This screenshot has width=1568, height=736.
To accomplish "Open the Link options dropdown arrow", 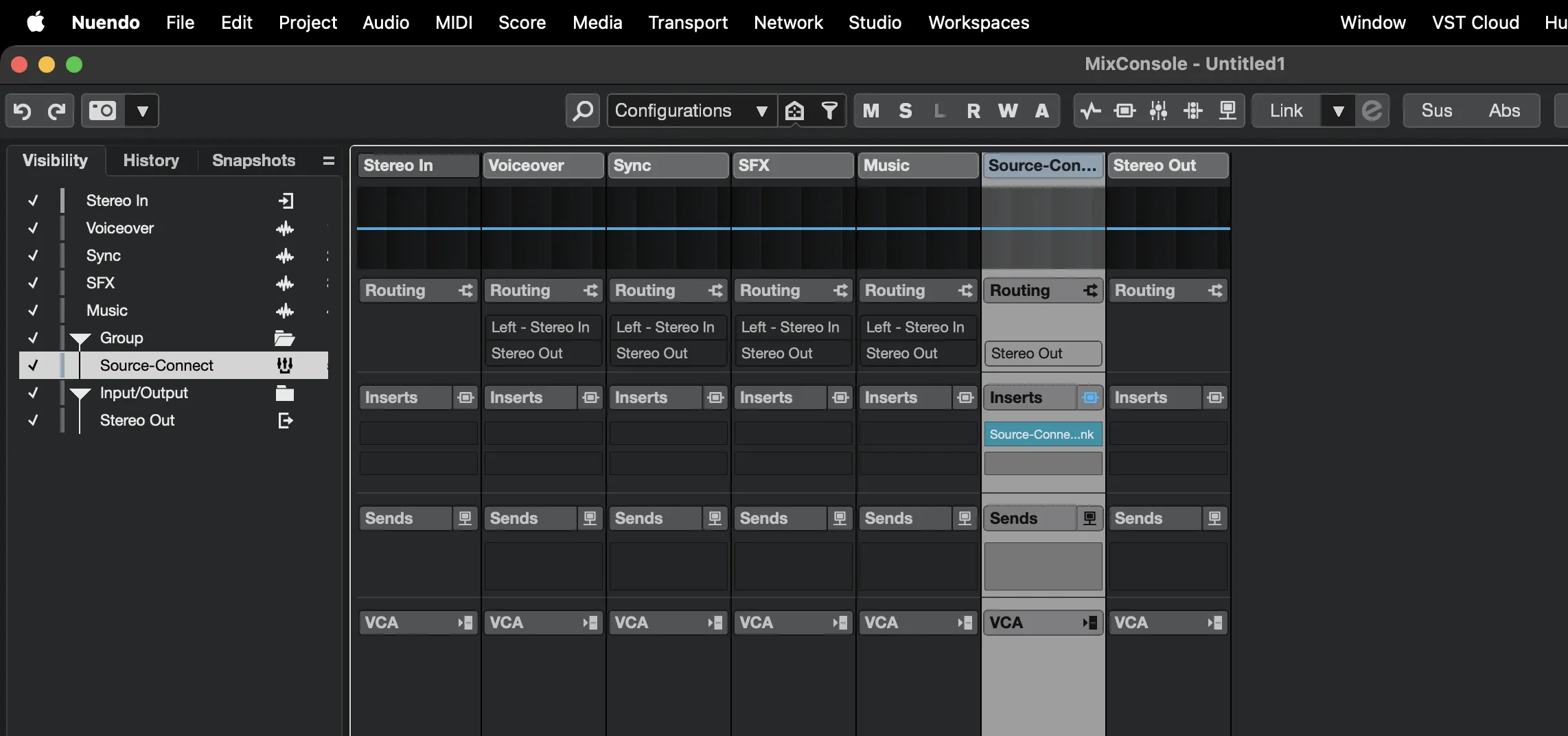I will click(1338, 111).
